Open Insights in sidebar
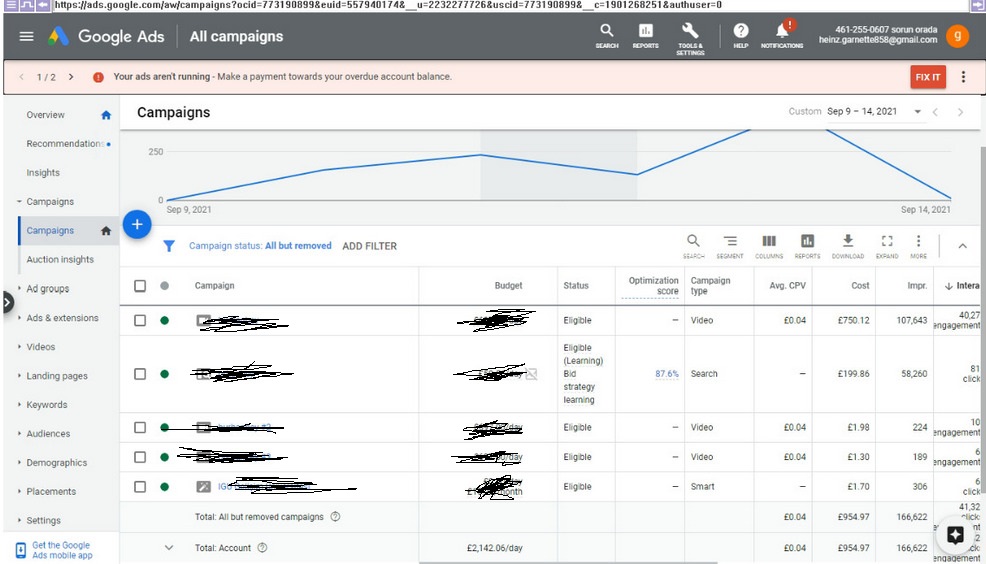This screenshot has height=564, width=986. point(43,173)
